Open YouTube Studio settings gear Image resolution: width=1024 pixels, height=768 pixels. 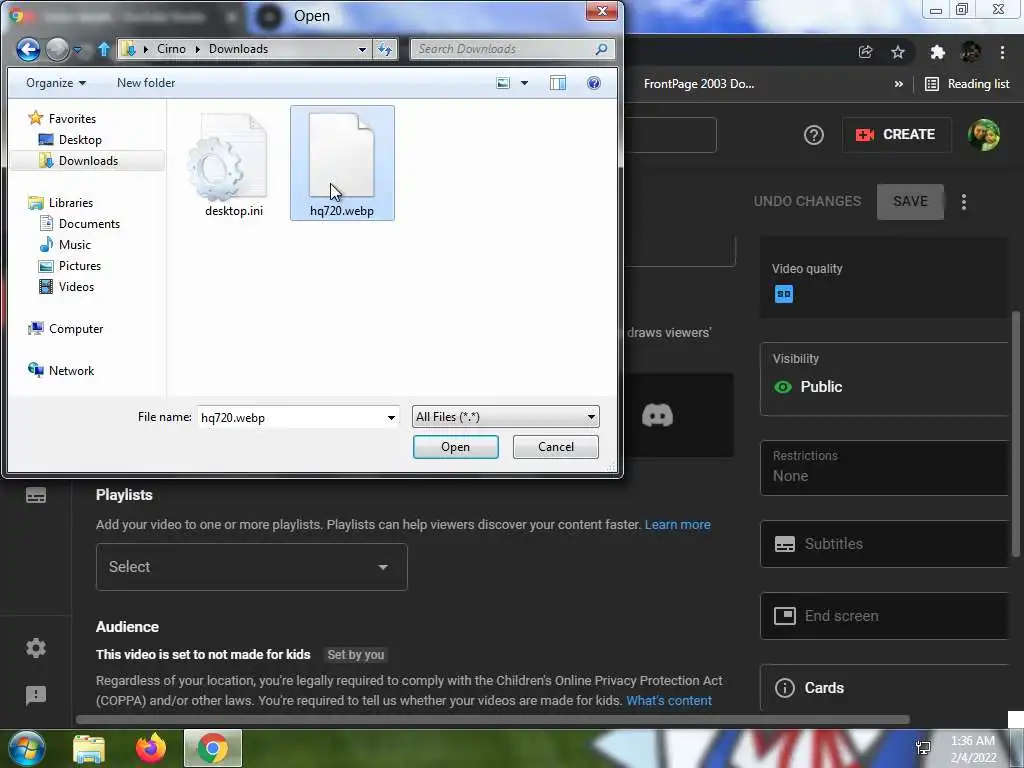36,648
